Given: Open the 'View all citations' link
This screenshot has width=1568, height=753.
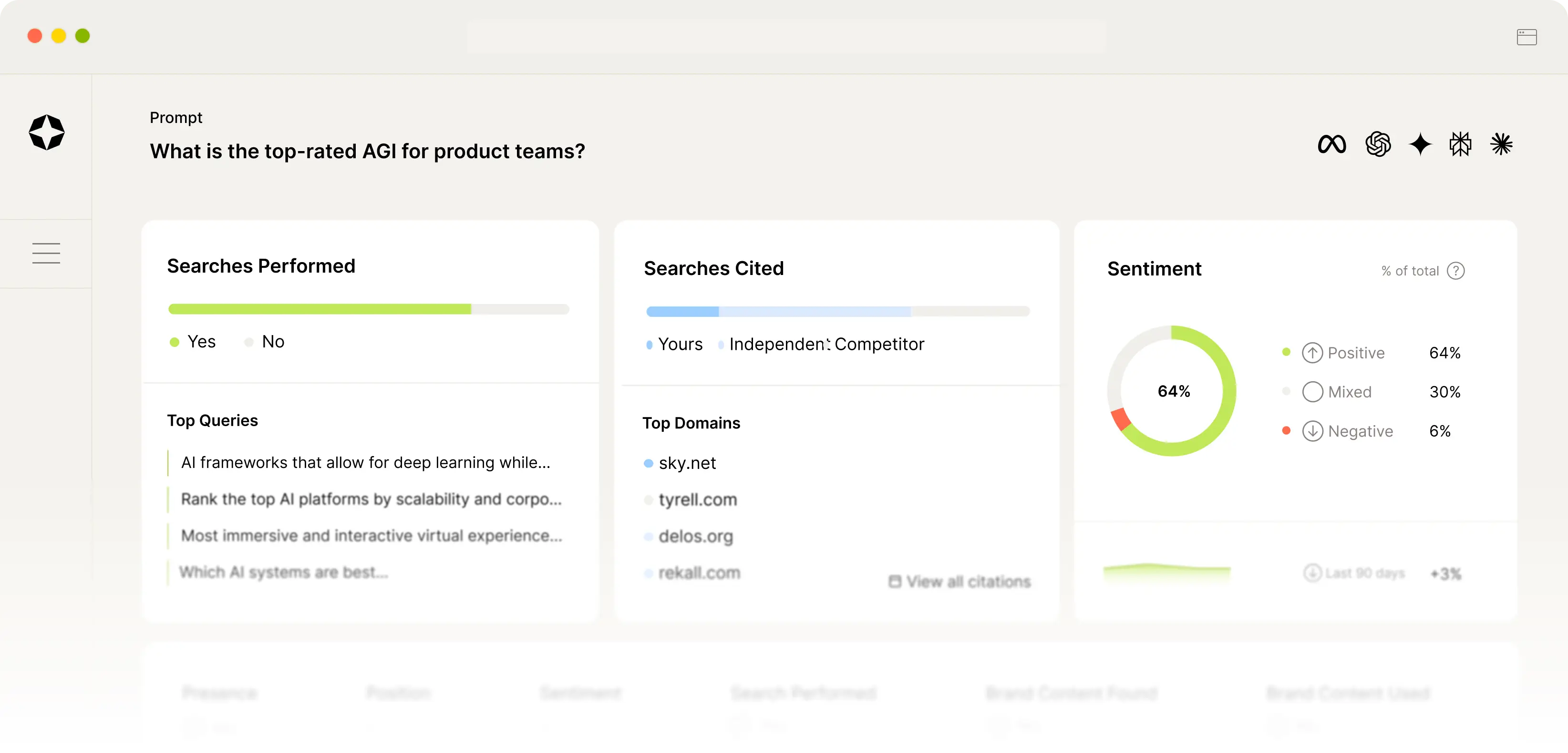Looking at the screenshot, I should pos(959,581).
